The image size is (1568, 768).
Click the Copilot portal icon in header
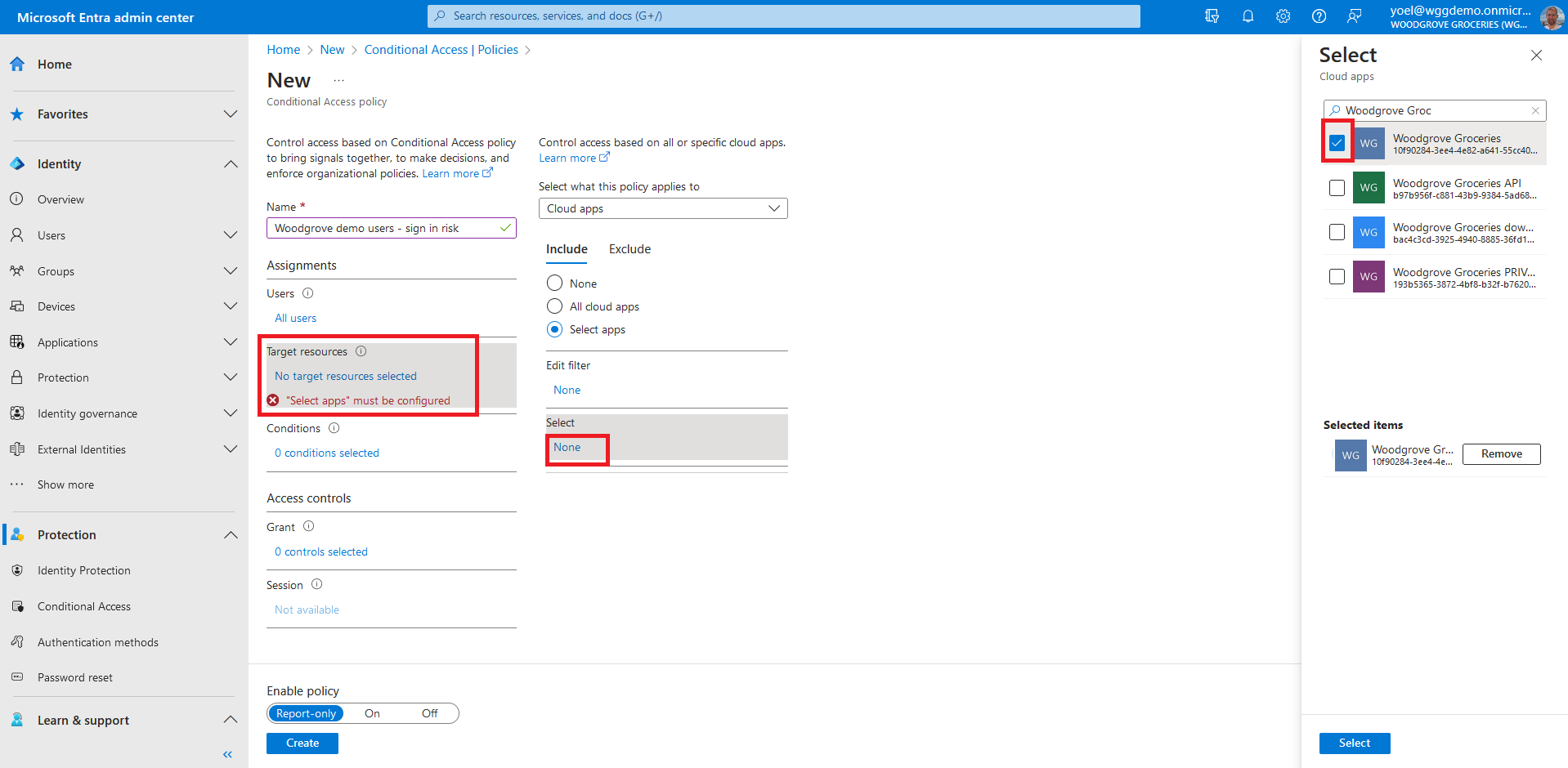tap(1212, 16)
